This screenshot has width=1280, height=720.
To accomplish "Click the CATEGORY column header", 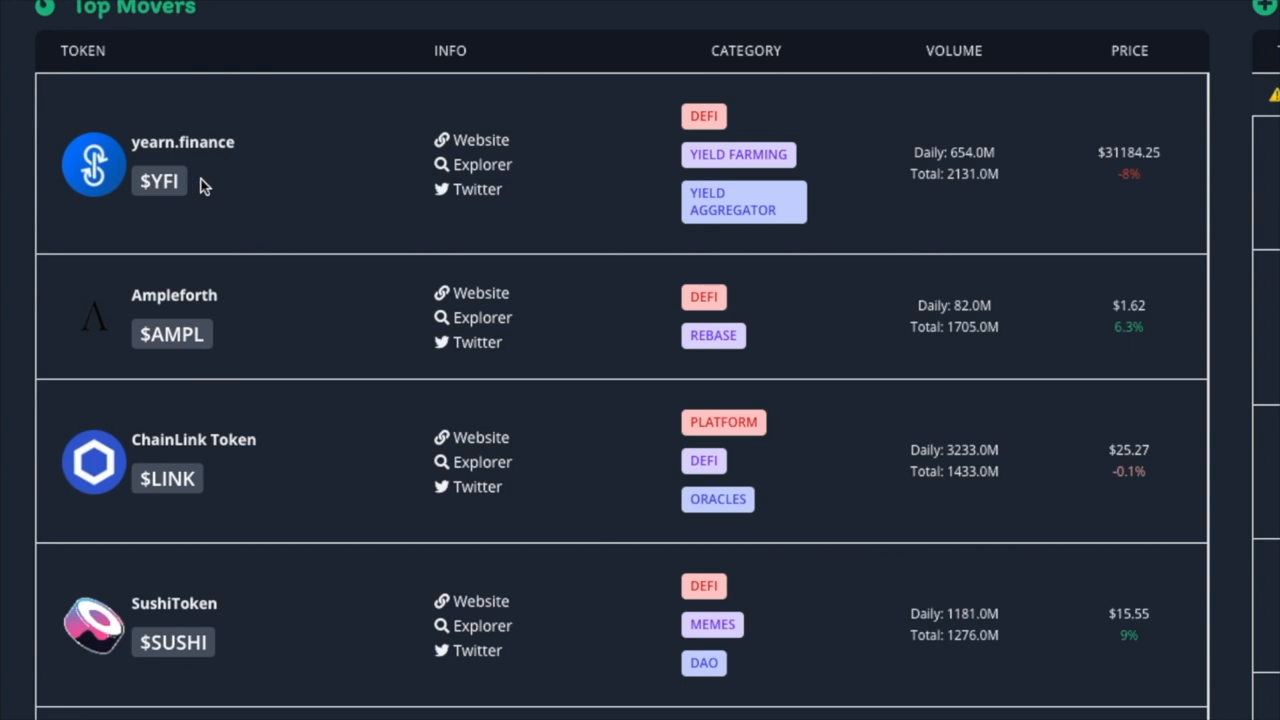I will 746,50.
